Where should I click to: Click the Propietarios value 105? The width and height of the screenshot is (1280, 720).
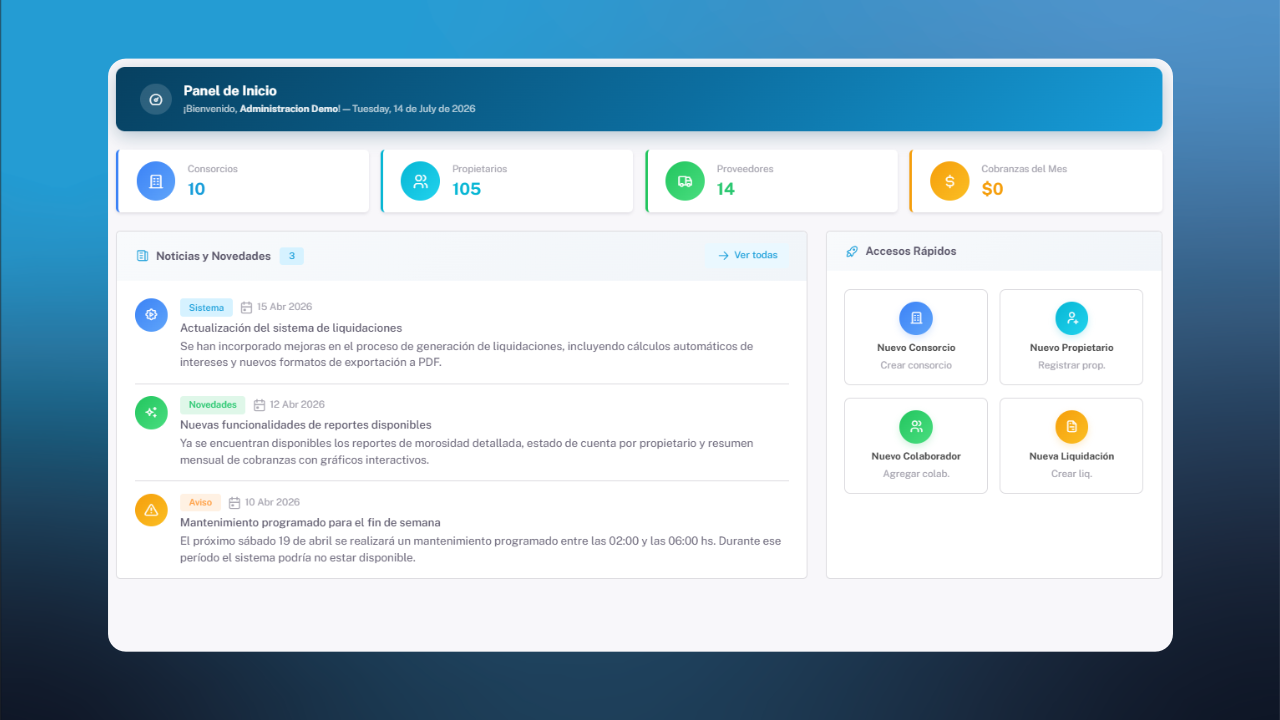tap(466, 189)
